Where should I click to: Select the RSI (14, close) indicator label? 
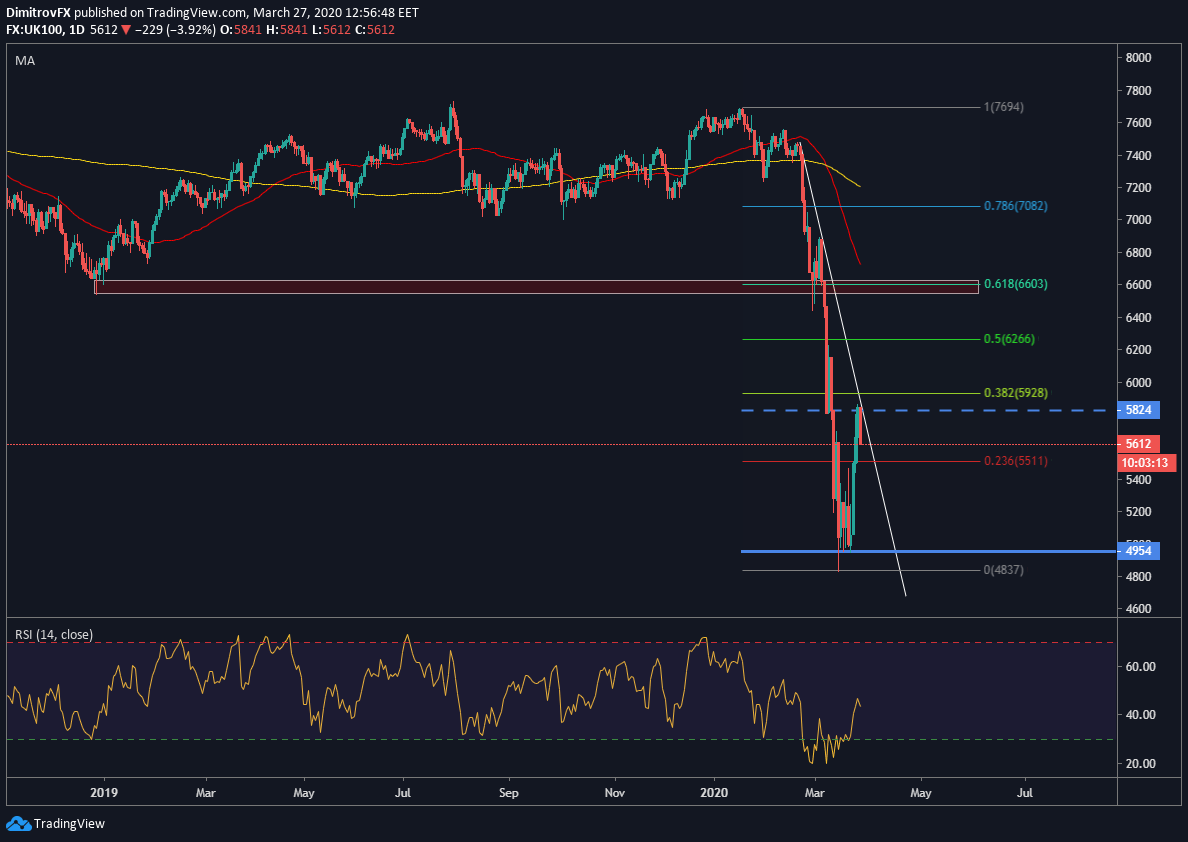coord(54,634)
